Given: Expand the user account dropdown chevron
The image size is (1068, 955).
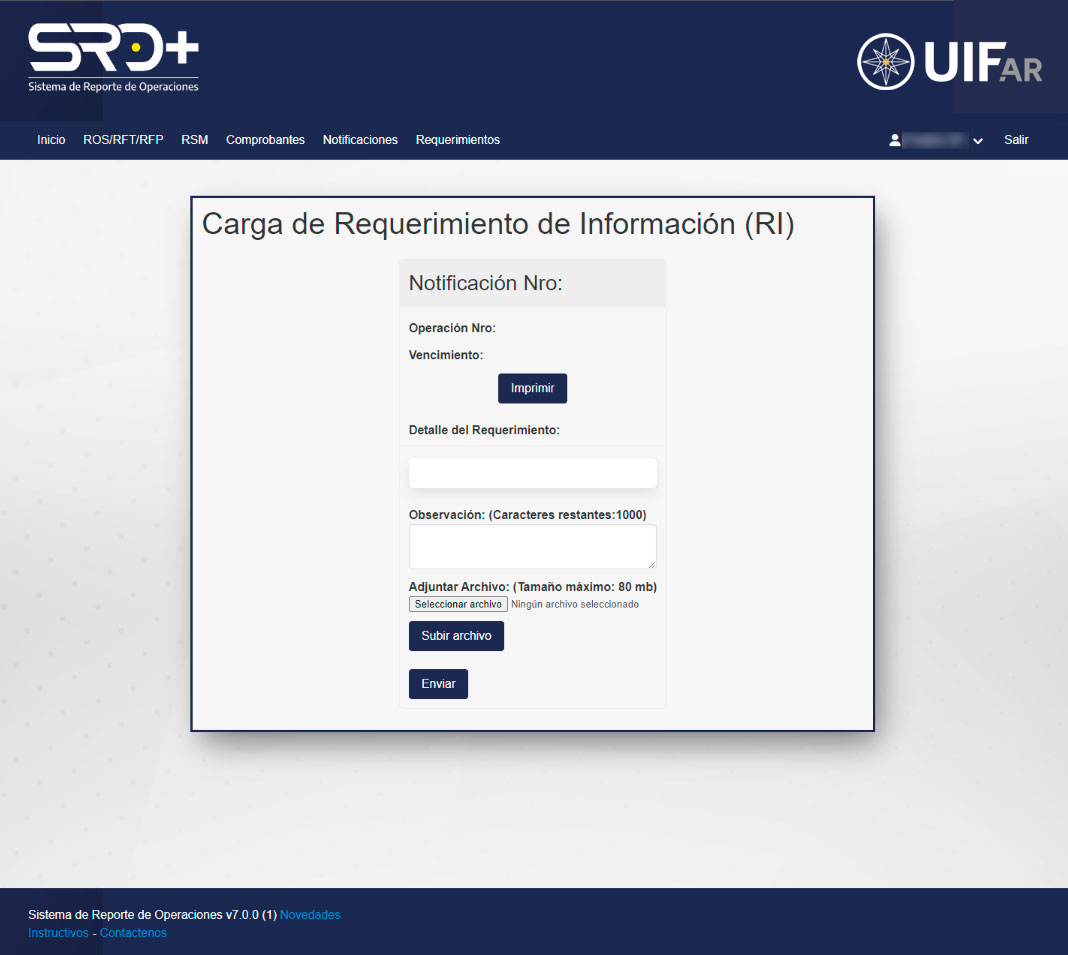Looking at the screenshot, I should pyautogui.click(x=978, y=141).
